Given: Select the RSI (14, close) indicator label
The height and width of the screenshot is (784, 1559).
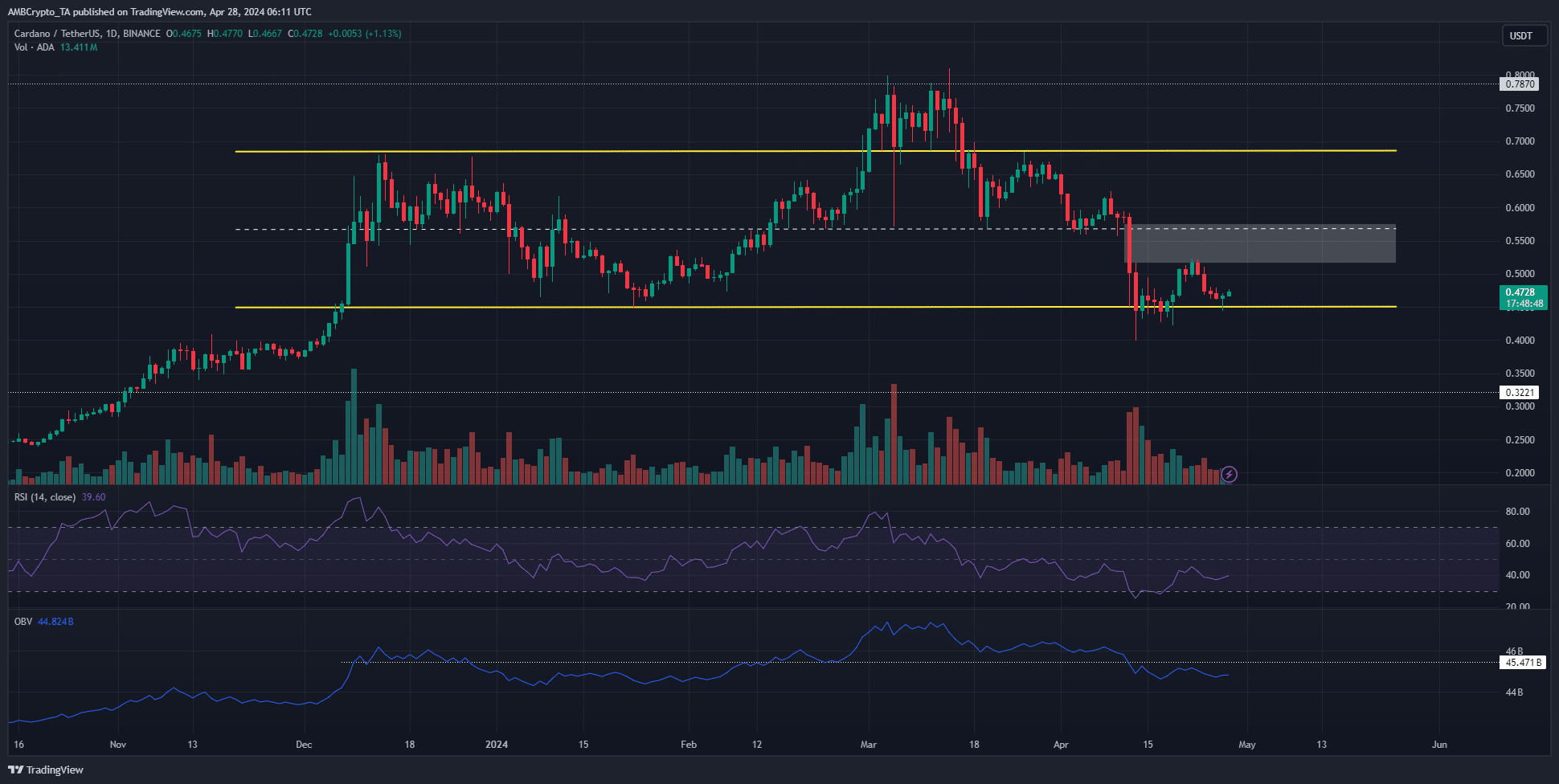Looking at the screenshot, I should 45,497.
